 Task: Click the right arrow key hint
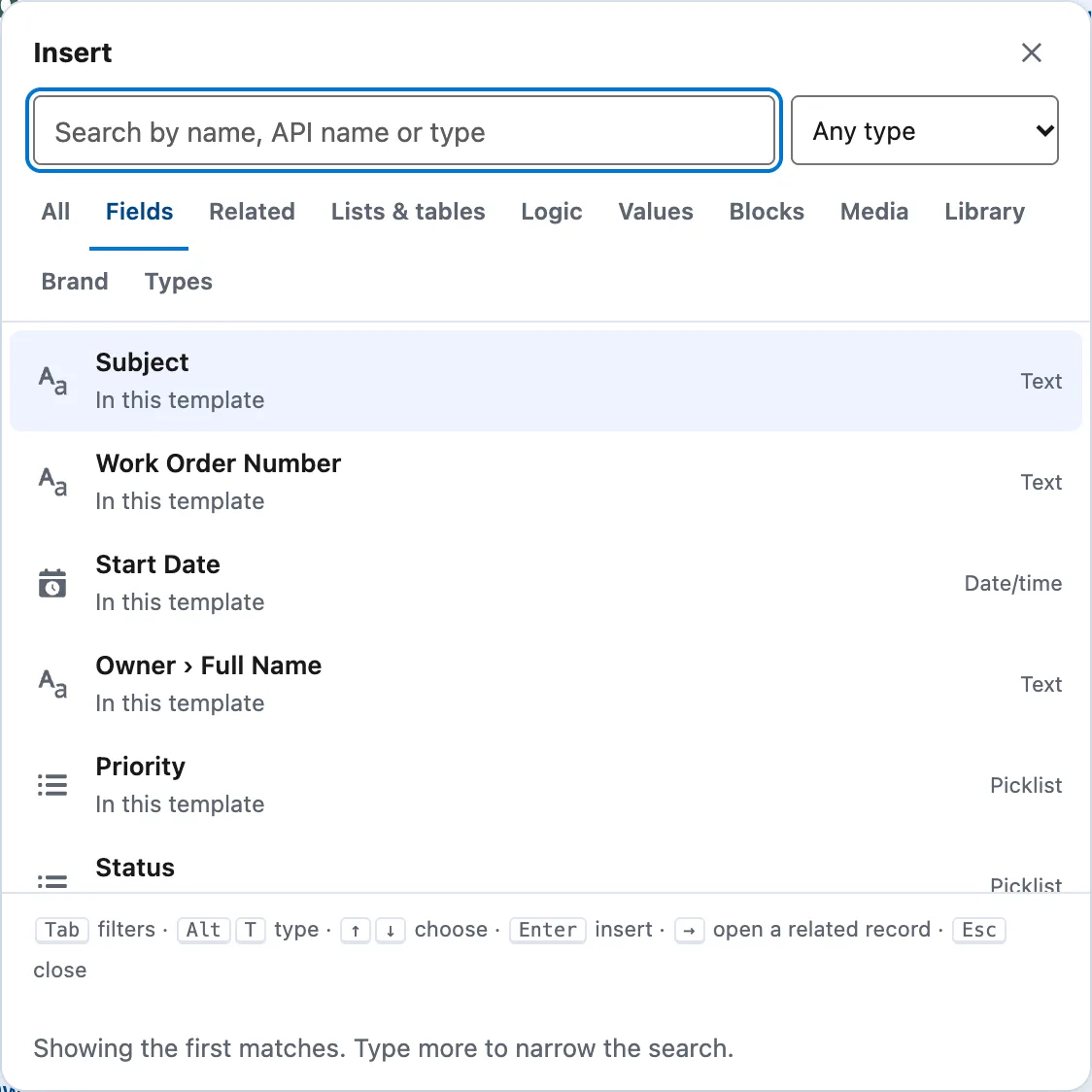[x=690, y=930]
